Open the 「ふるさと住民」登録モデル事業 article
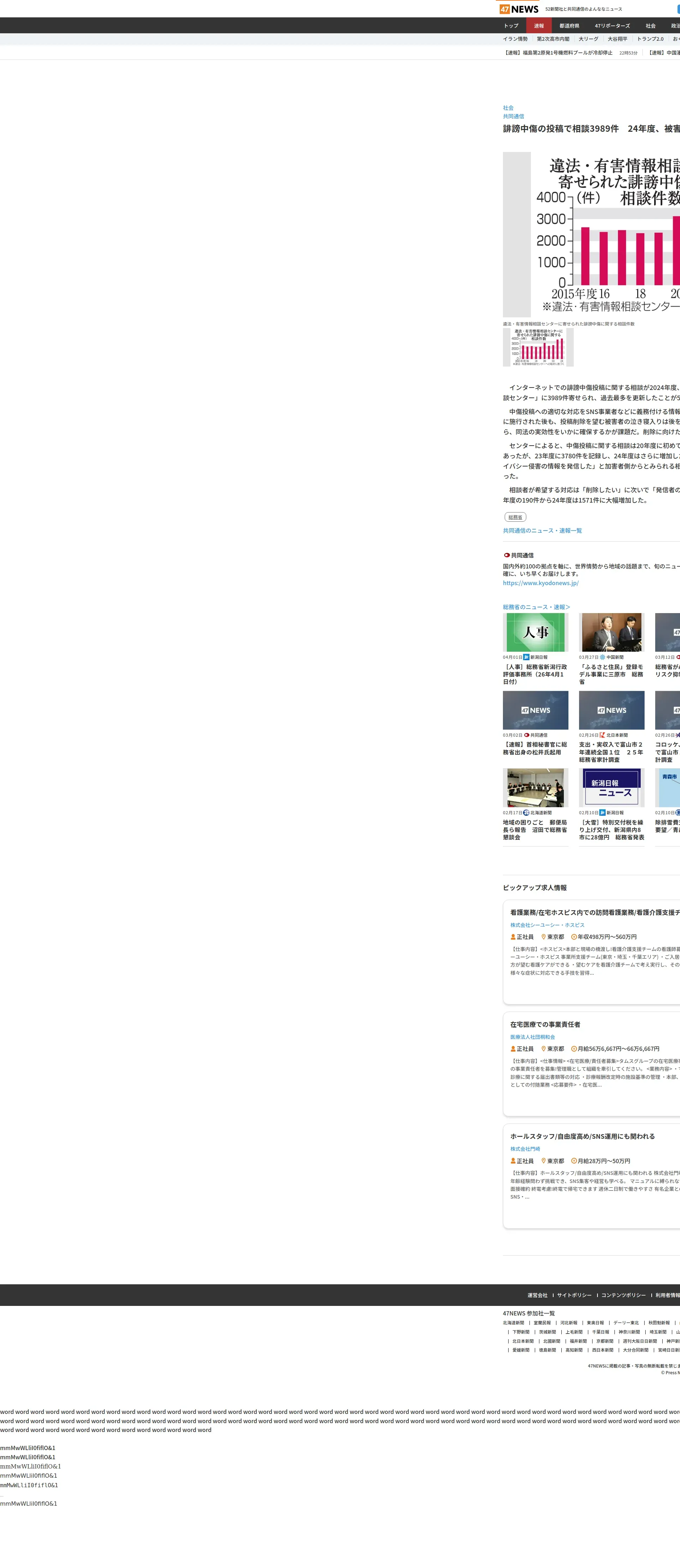 coord(611,674)
